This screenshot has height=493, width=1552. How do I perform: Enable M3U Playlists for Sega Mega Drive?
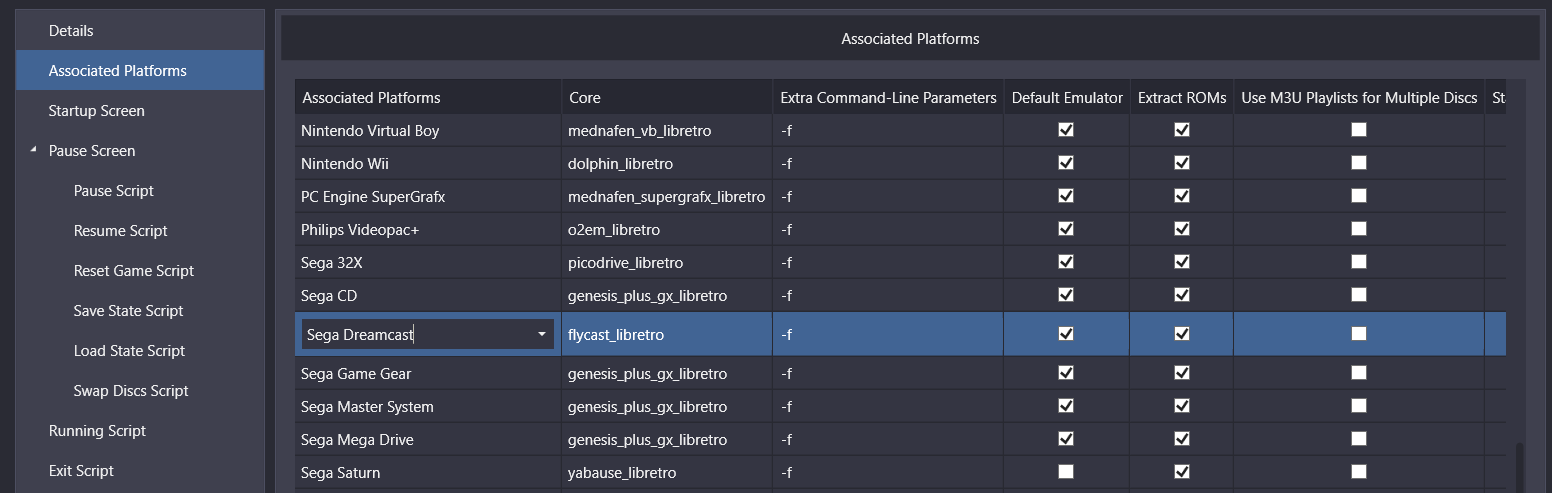click(1359, 439)
